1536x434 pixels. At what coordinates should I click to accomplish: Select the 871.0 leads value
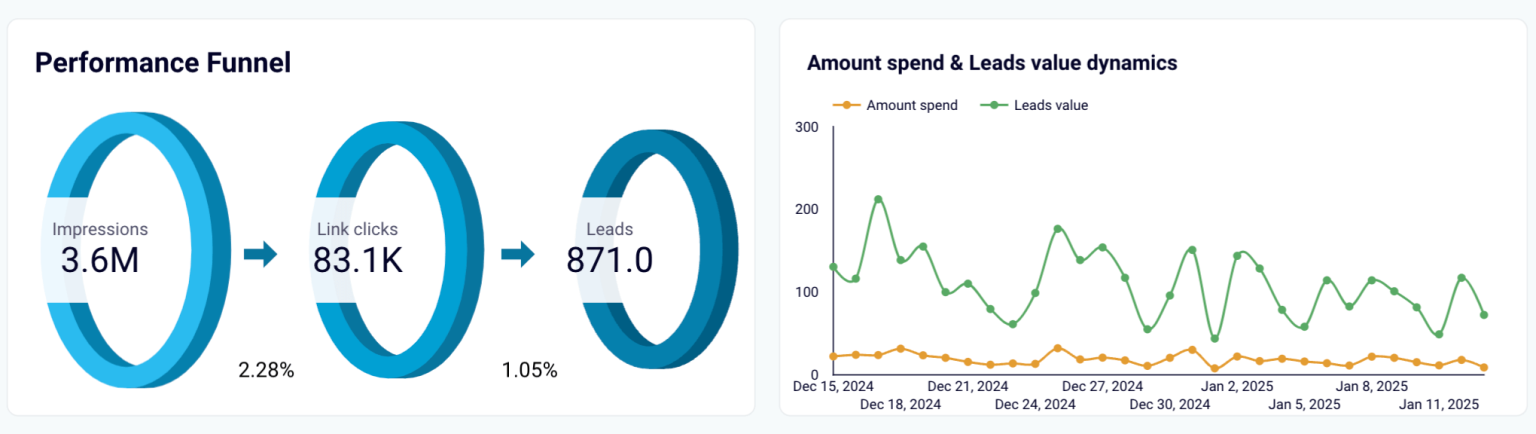(609, 261)
